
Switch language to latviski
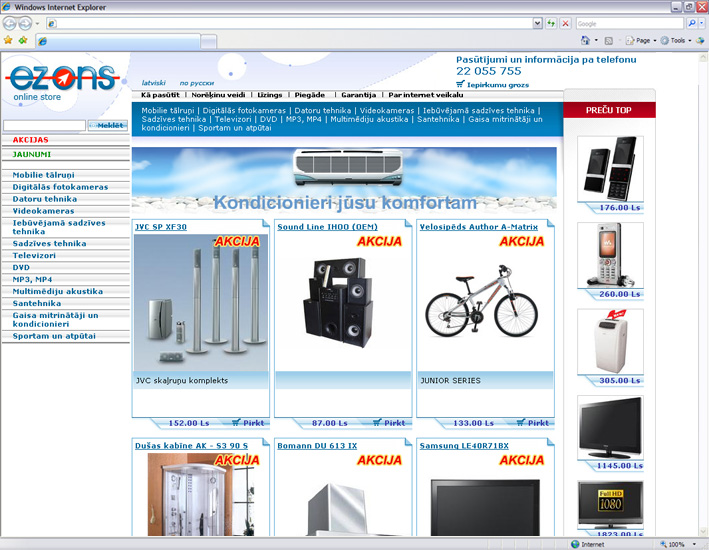click(153, 83)
